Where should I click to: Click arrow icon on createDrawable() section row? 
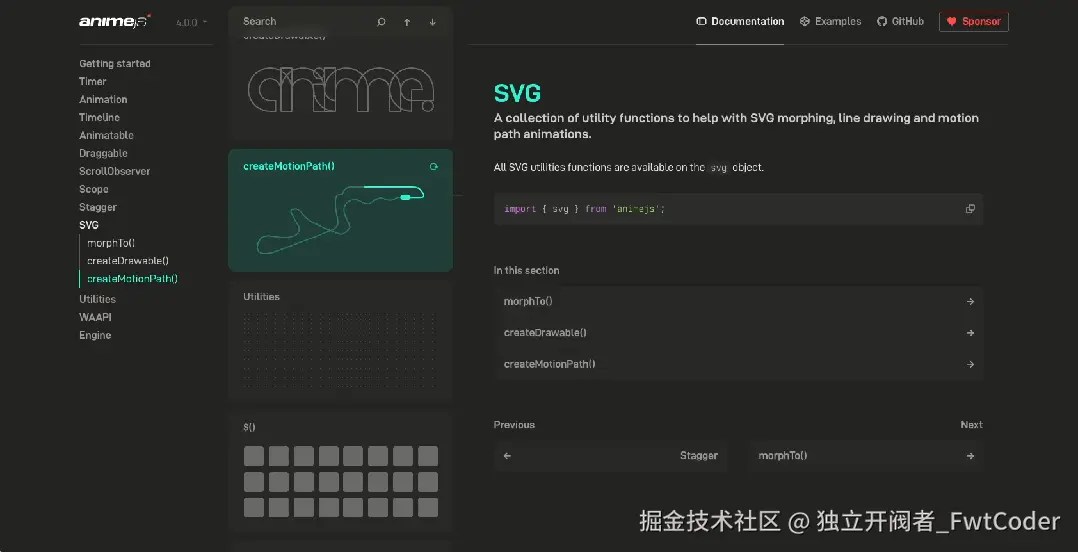pos(970,333)
